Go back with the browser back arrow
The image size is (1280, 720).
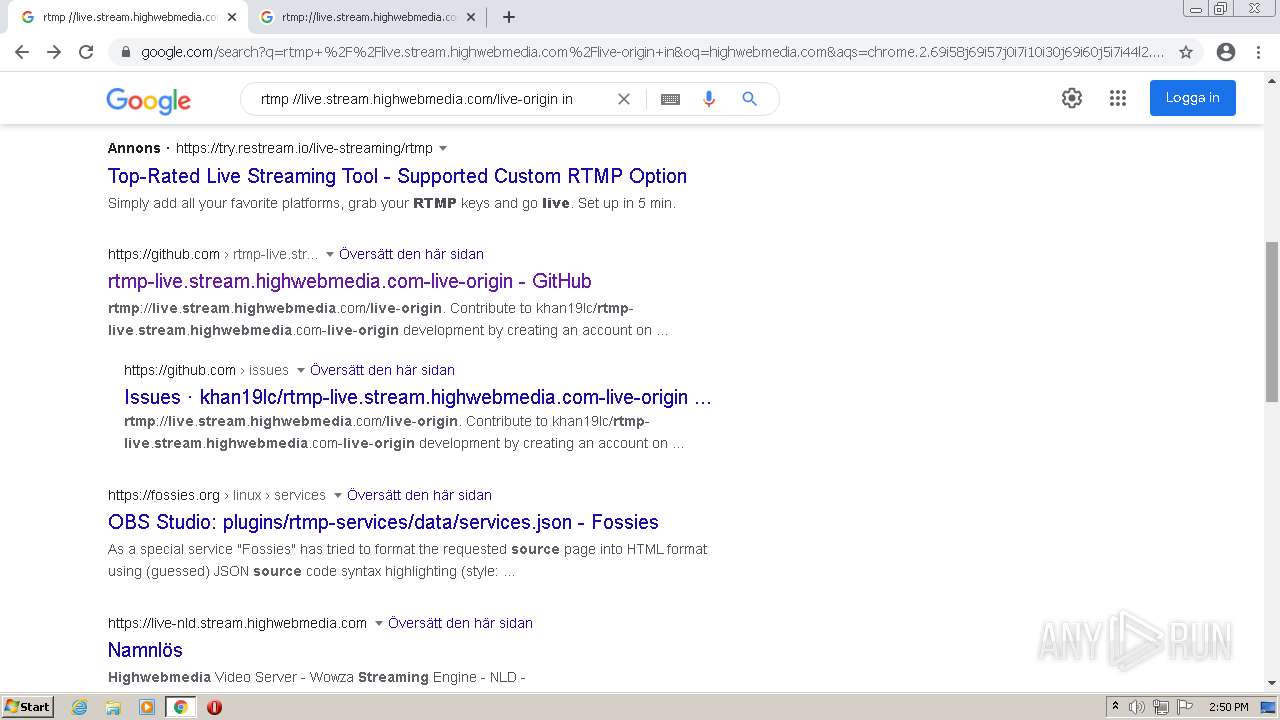[22, 52]
